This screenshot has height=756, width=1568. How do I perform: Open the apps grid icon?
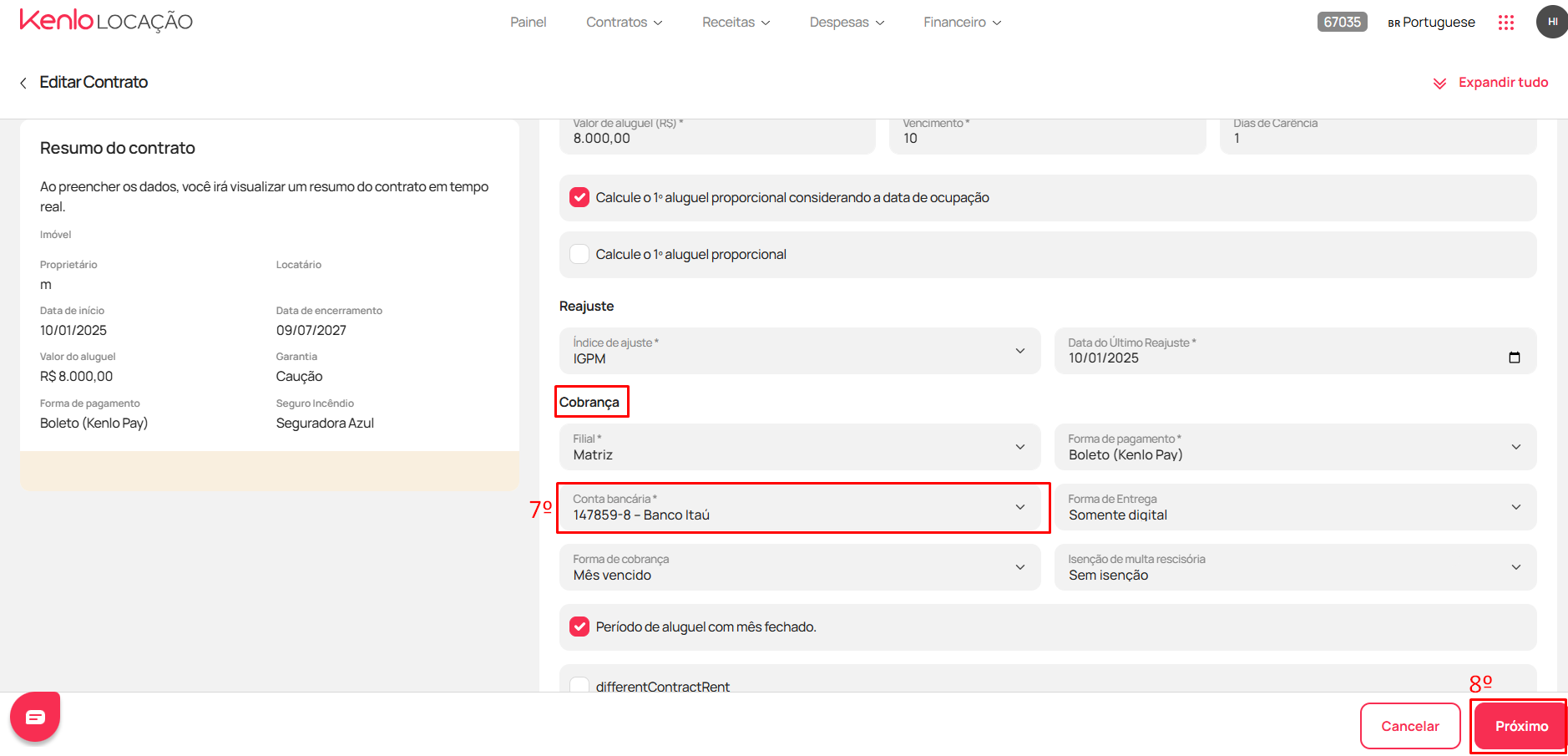click(1506, 23)
